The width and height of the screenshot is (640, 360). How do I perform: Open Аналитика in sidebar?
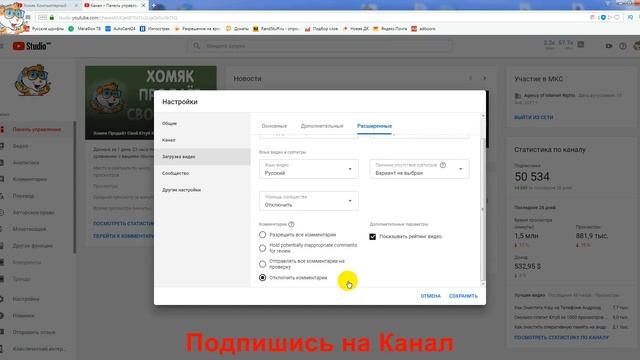click(x=26, y=162)
